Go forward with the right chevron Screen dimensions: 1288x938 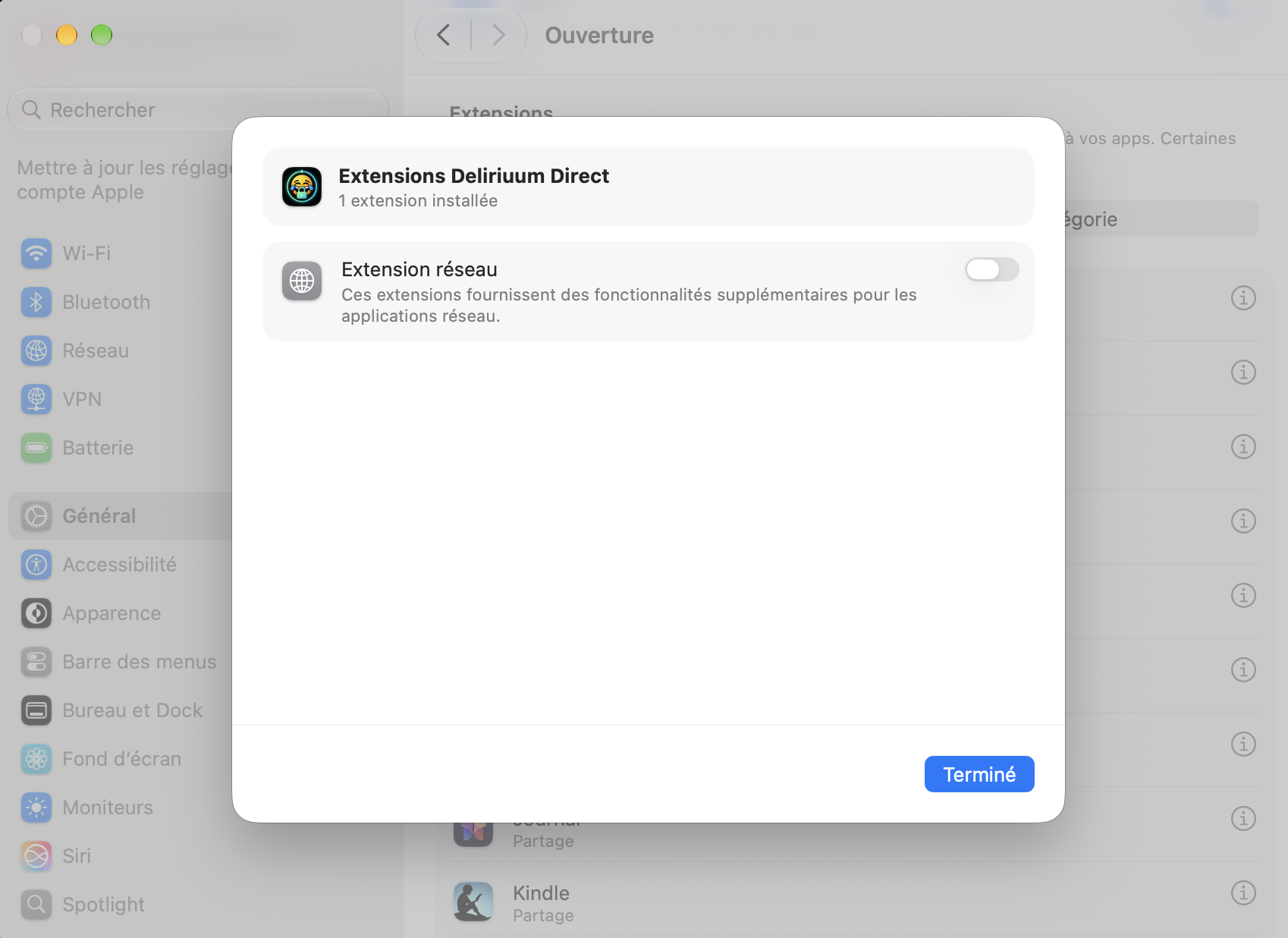click(x=498, y=35)
